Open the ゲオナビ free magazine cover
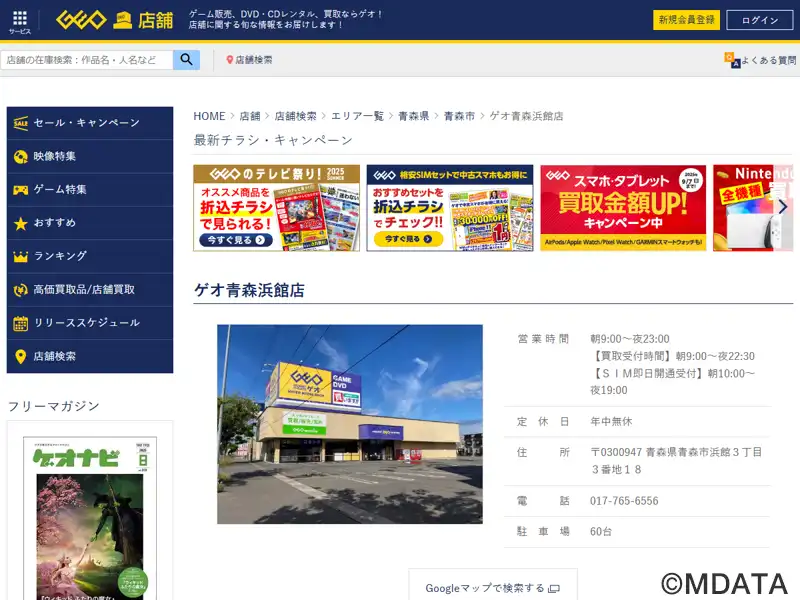The width and height of the screenshot is (800, 600). tap(90, 518)
